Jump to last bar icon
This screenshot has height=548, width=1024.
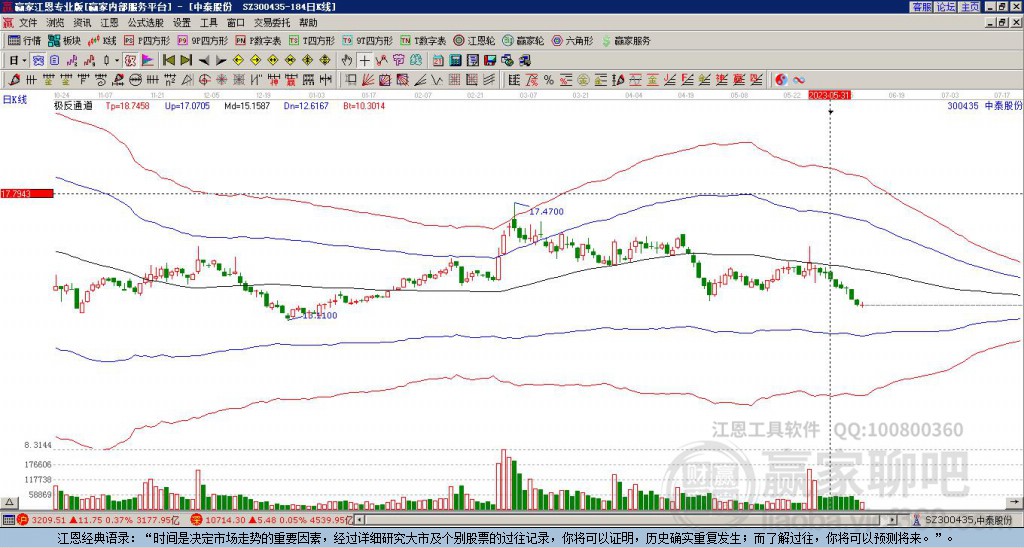pos(186,61)
